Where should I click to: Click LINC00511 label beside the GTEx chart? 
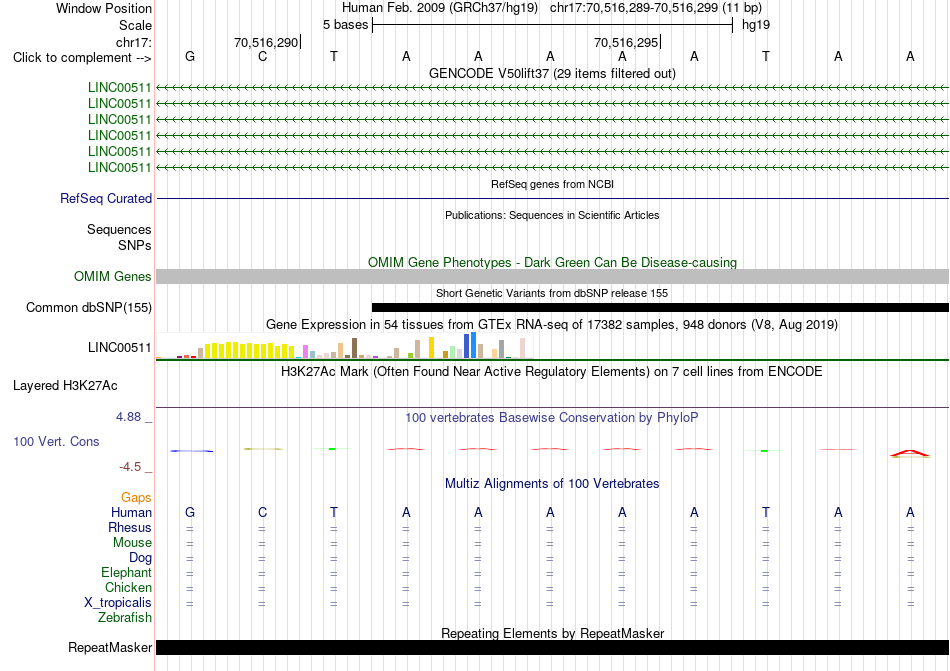pos(119,348)
